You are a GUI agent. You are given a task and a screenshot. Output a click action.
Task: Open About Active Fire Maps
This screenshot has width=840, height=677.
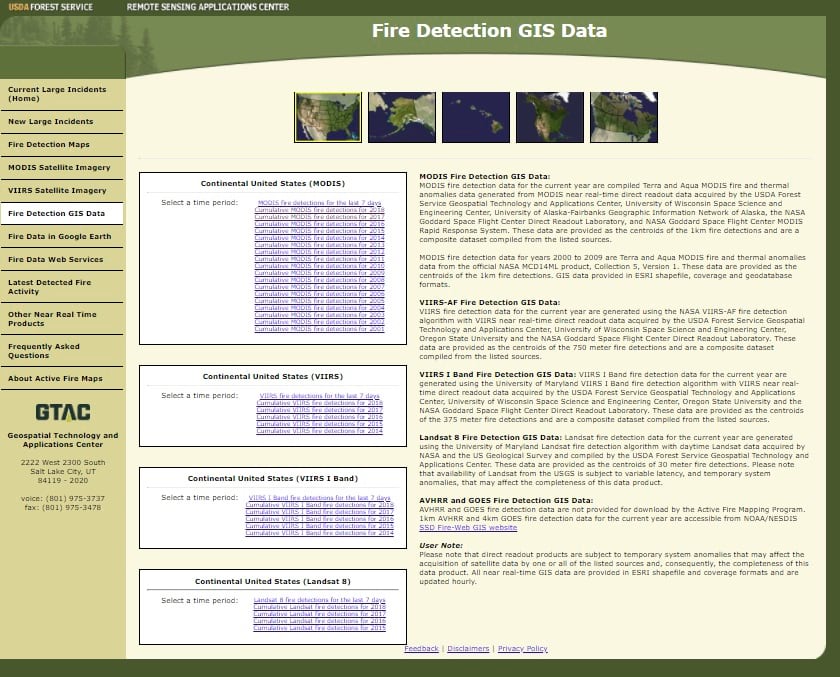coord(62,379)
